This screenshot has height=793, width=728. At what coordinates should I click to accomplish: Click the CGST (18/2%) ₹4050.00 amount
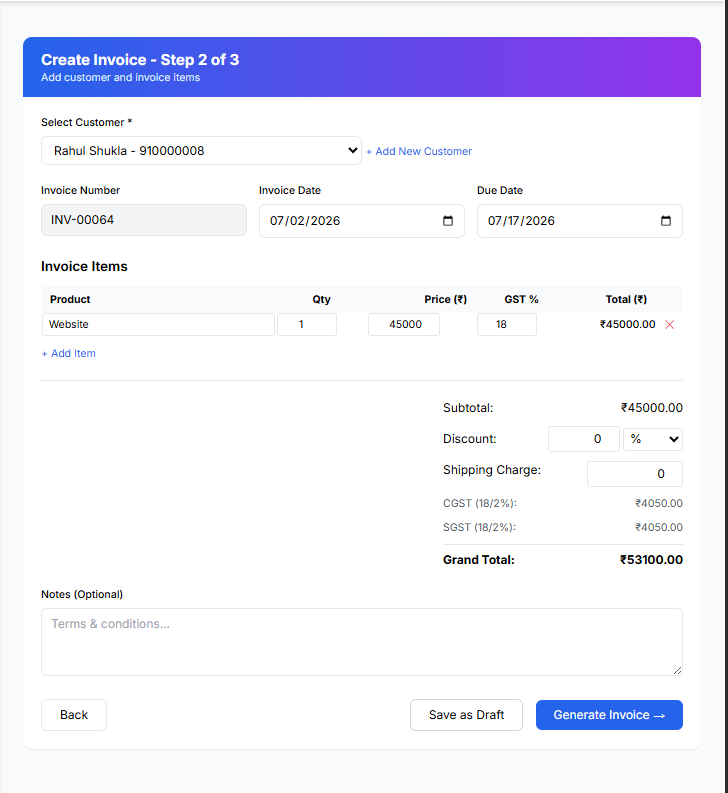coord(659,503)
